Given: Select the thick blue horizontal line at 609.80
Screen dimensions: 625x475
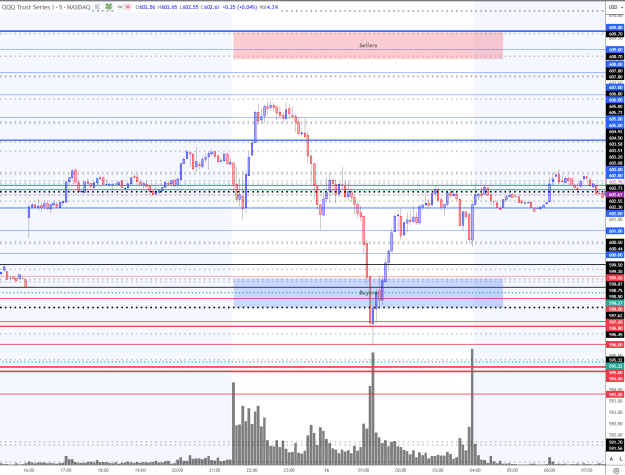Looking at the screenshot, I should click(303, 31).
